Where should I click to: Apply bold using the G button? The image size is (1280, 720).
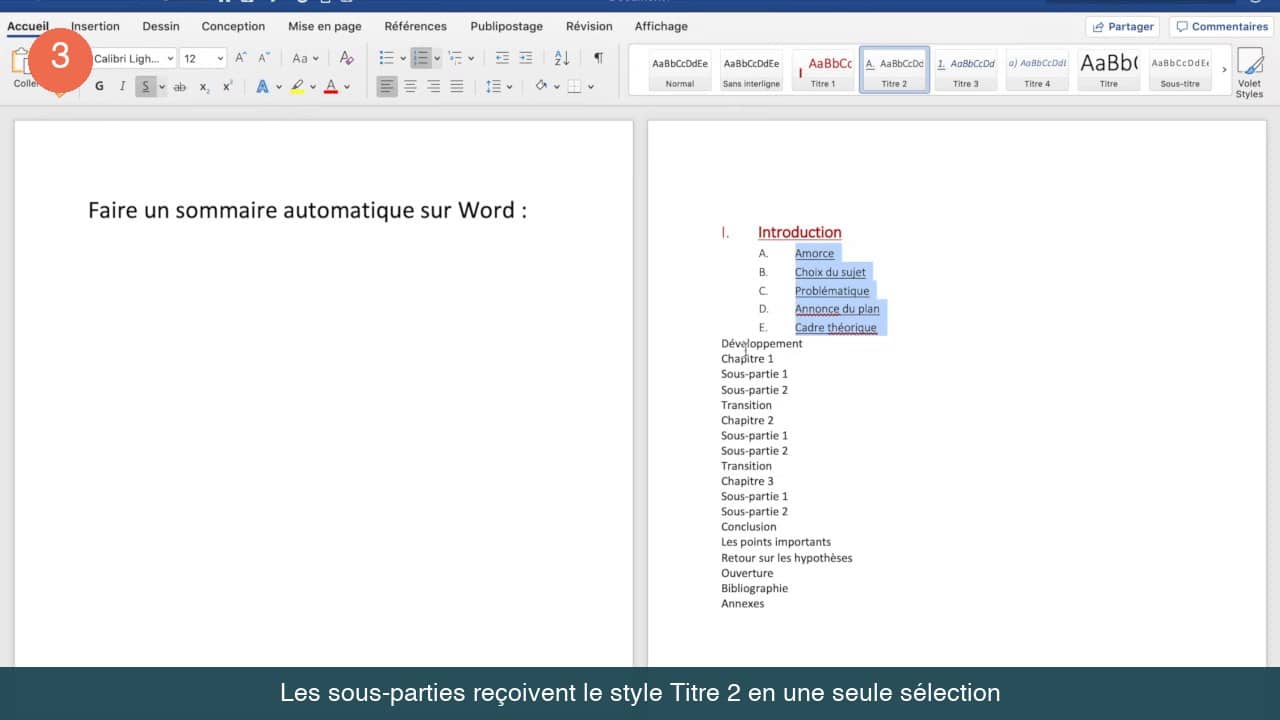[x=99, y=87]
